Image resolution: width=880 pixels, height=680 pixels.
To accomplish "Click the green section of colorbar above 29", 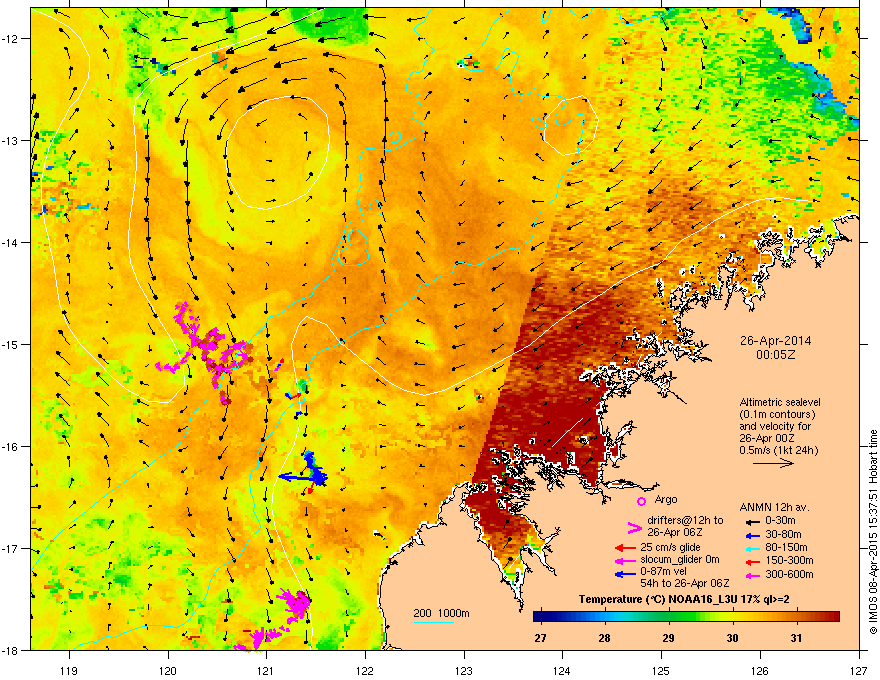I will (x=668, y=617).
